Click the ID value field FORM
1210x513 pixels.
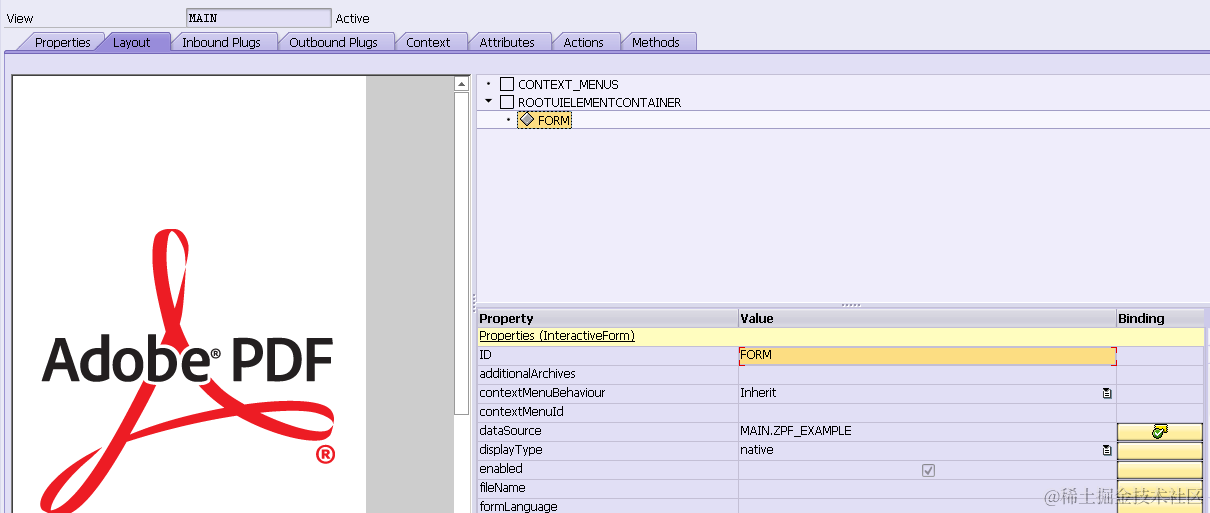(x=927, y=355)
